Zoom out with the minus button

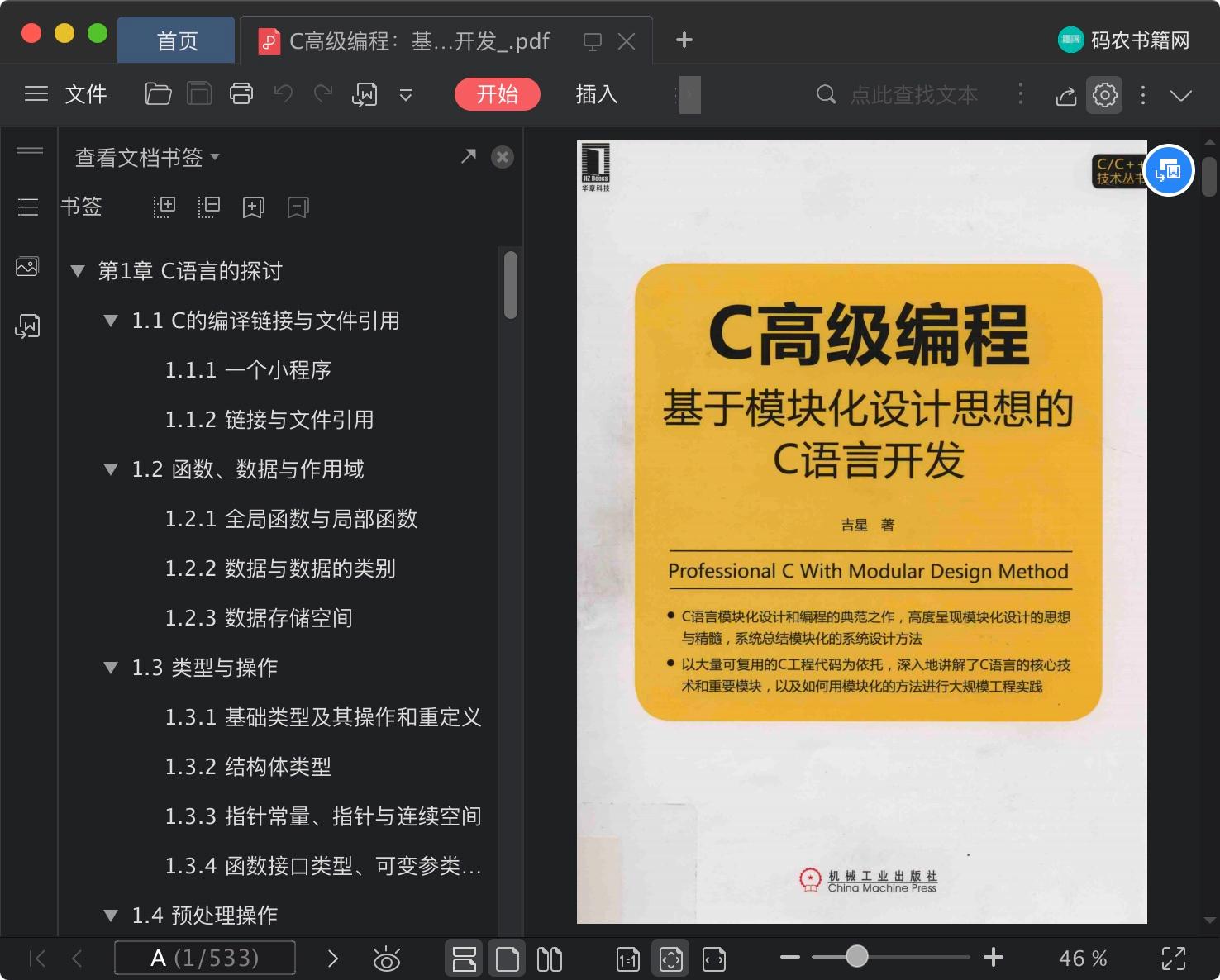point(790,958)
